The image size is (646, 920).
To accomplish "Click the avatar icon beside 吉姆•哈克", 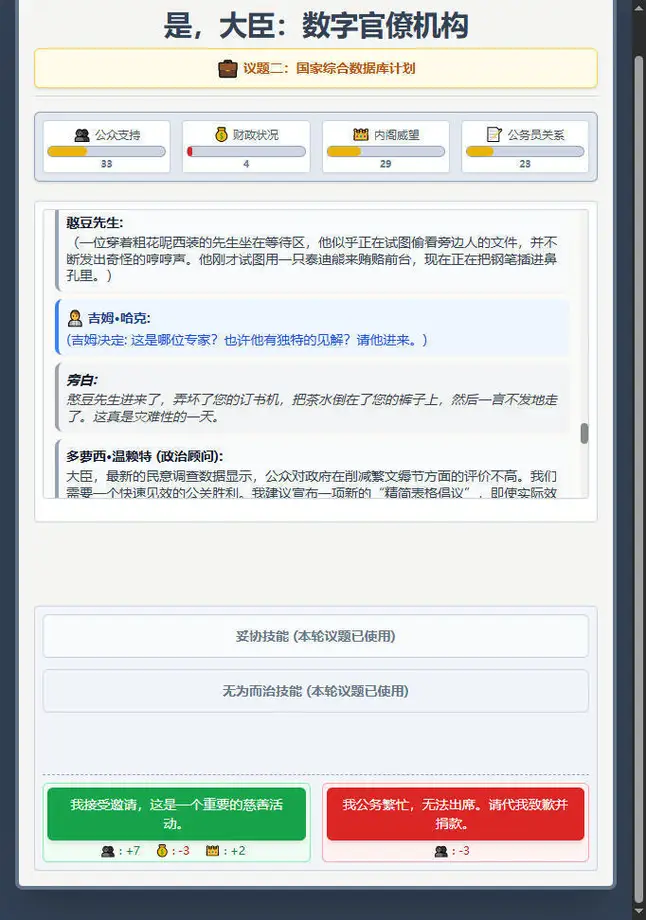I will point(75,318).
